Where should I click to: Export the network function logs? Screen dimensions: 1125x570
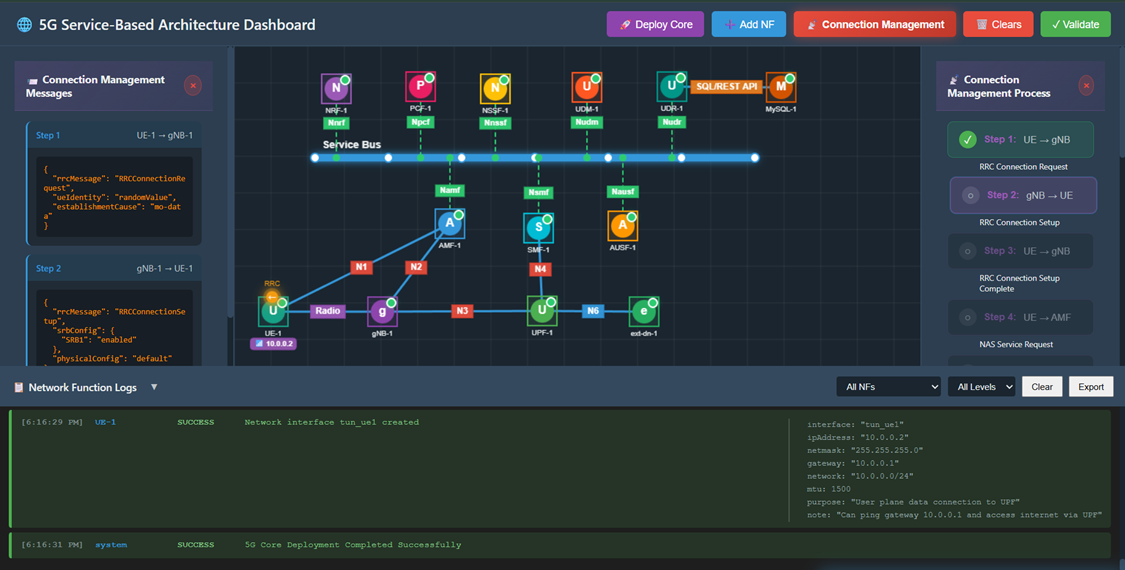(1090, 387)
